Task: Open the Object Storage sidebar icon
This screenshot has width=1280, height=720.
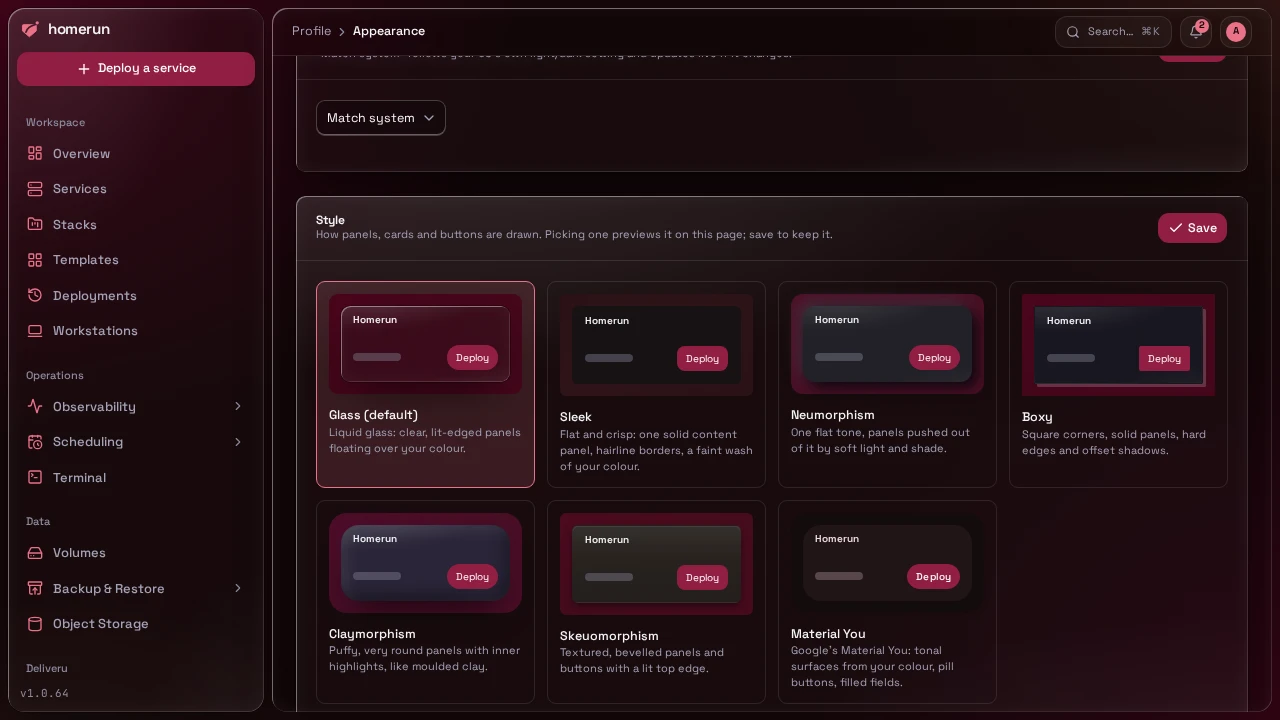Action: [35, 624]
